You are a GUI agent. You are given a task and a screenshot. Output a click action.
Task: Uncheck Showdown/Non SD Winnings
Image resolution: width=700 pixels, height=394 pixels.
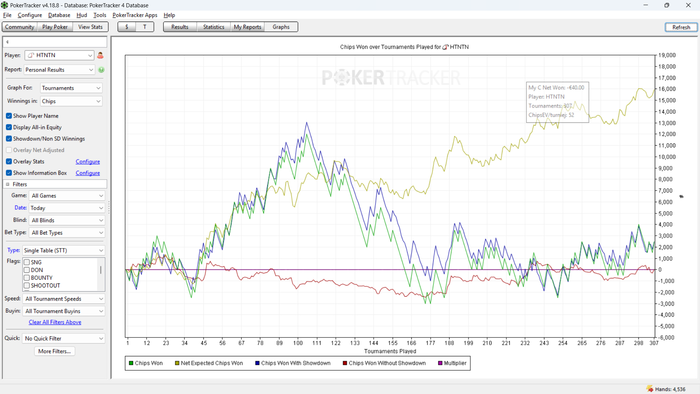pos(9,139)
